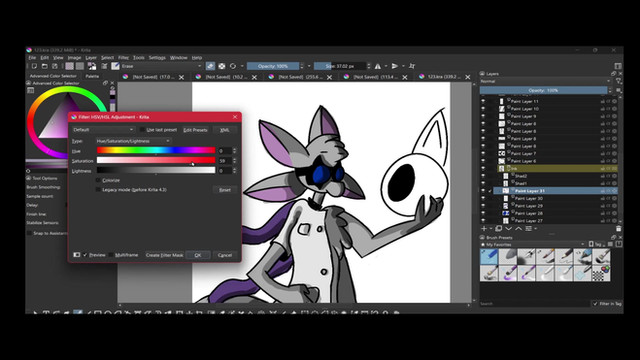Open the Settings menu

pyautogui.click(x=157, y=58)
